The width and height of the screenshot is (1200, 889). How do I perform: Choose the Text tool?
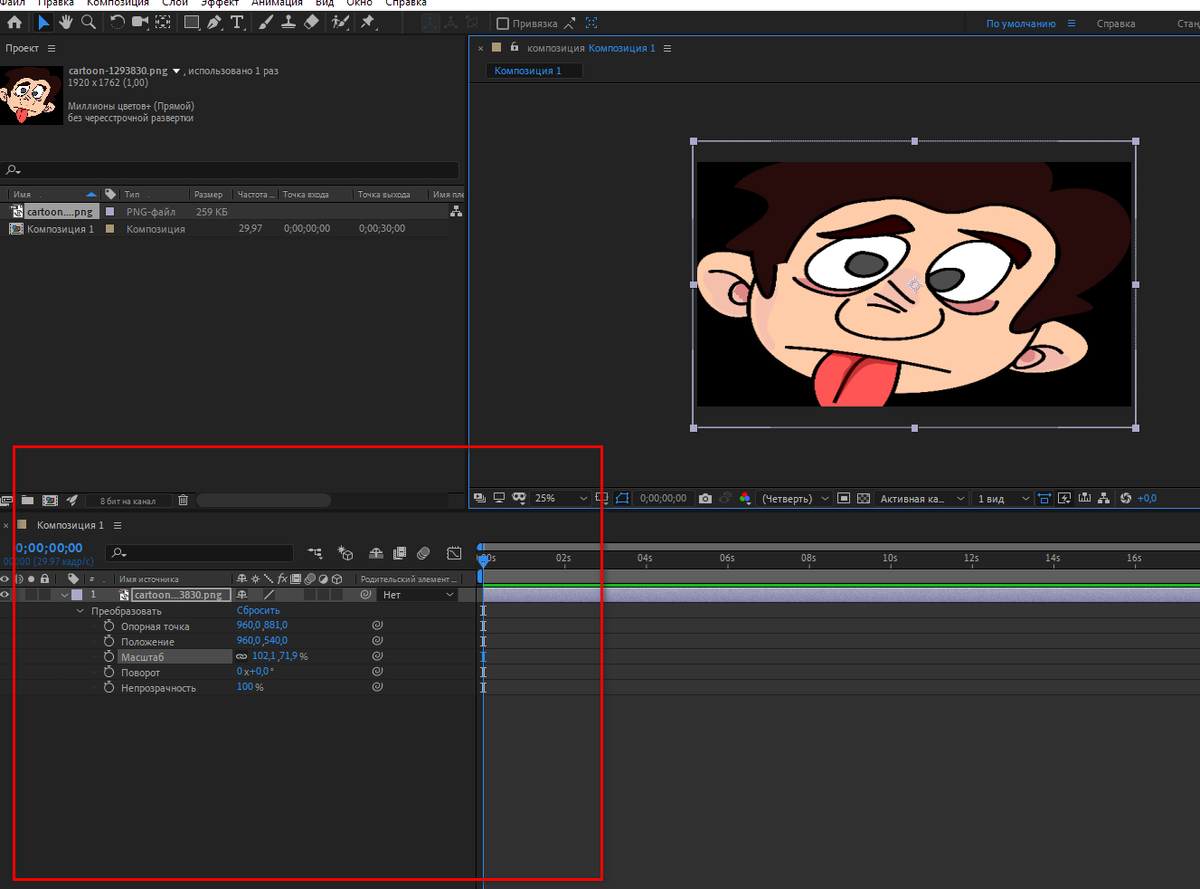pyautogui.click(x=236, y=22)
